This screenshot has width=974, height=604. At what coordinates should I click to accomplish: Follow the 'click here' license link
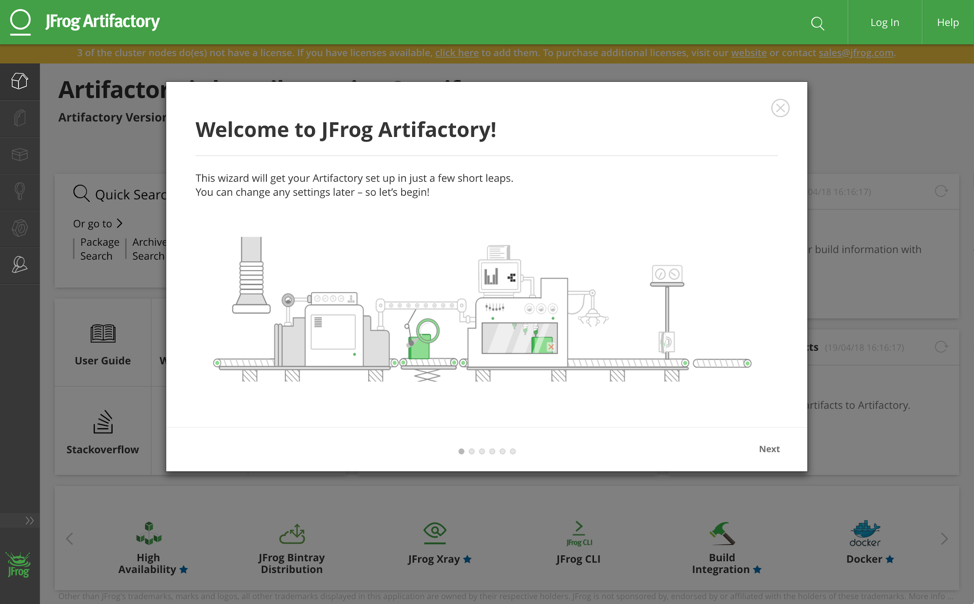pos(457,53)
